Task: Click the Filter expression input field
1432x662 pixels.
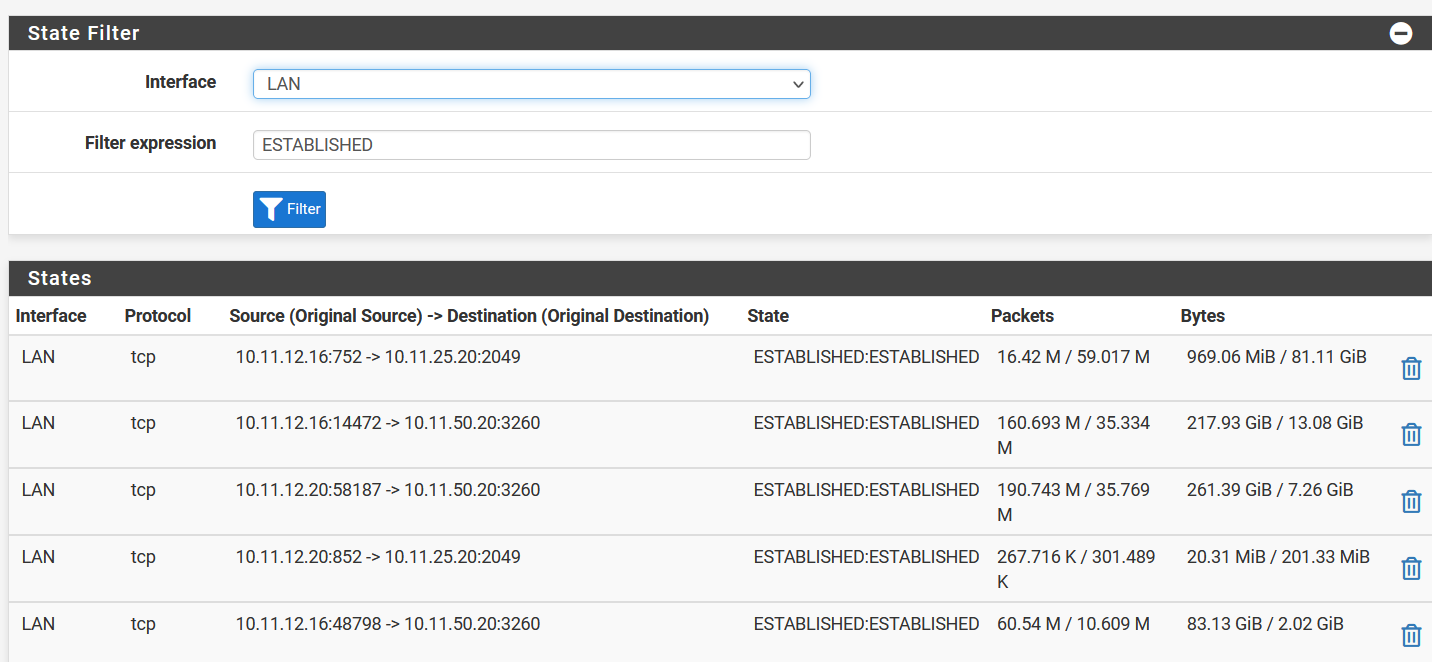Action: pyautogui.click(x=531, y=145)
